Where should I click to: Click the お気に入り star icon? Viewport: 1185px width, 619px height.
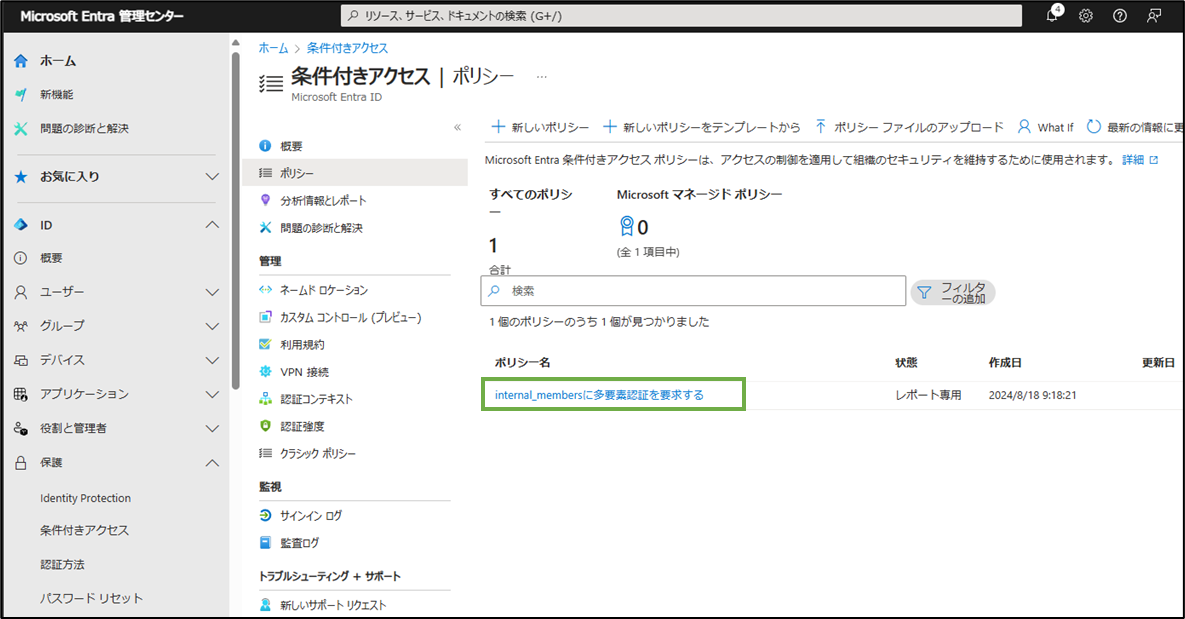coord(21,176)
